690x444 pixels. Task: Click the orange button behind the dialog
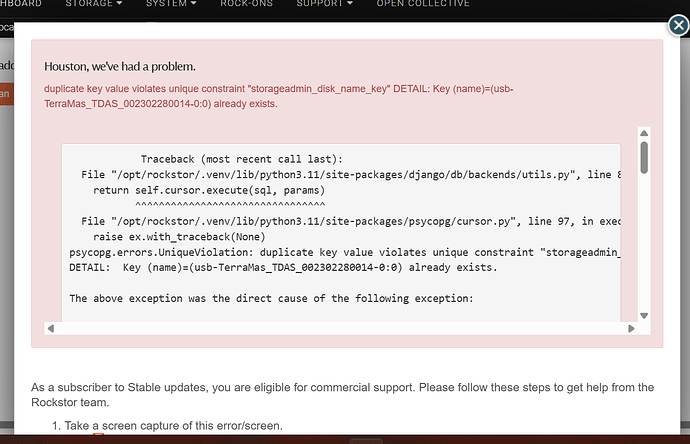7,94
